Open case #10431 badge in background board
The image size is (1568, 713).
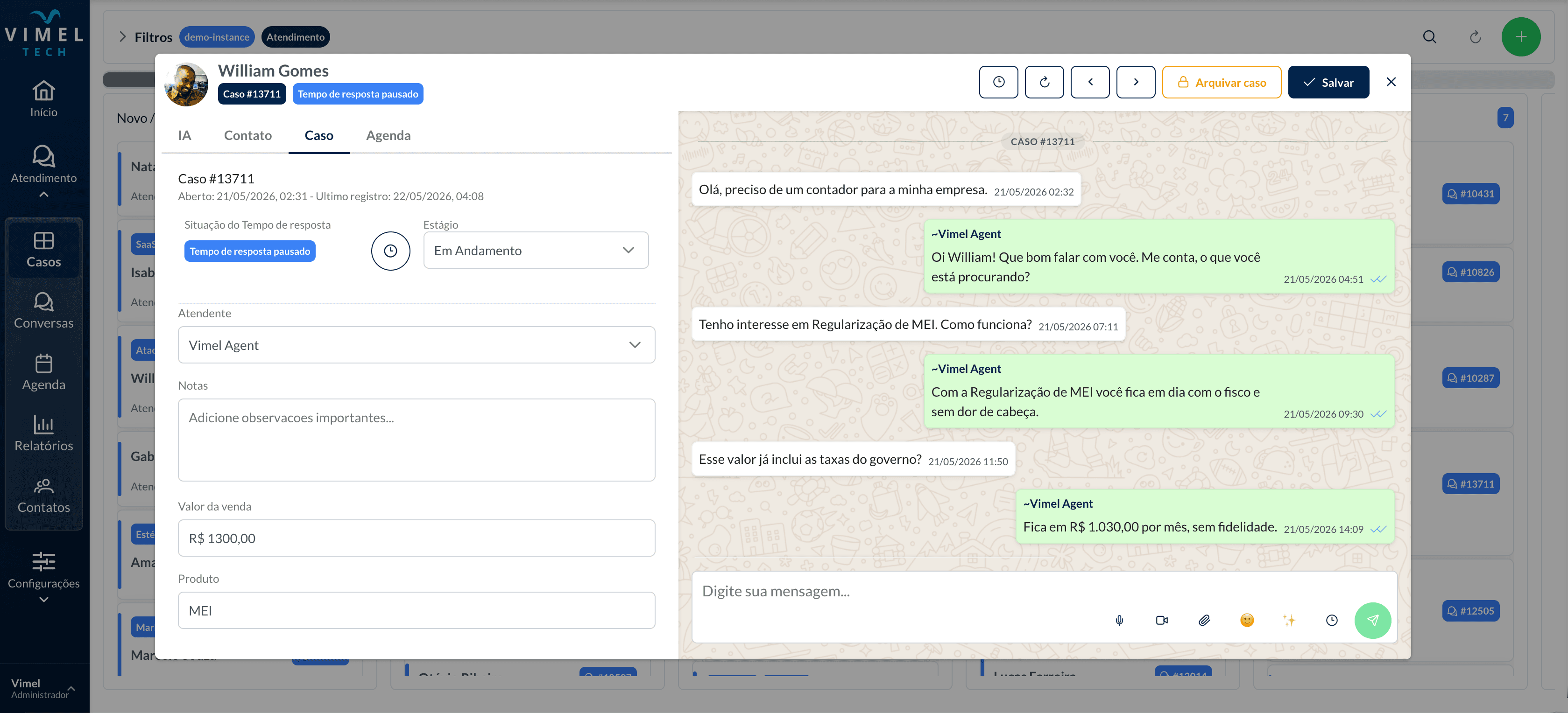1470,194
